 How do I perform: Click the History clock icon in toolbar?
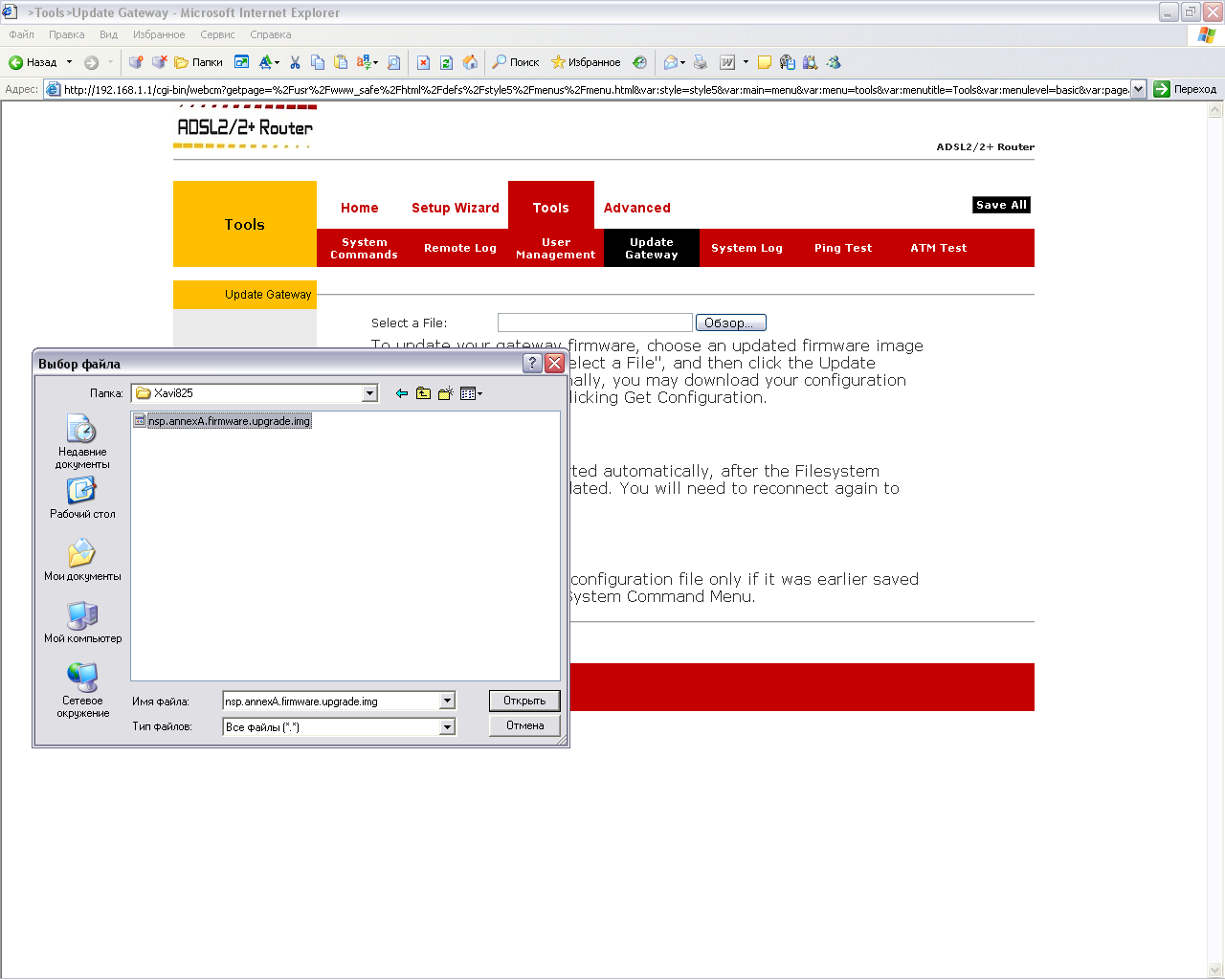click(639, 62)
